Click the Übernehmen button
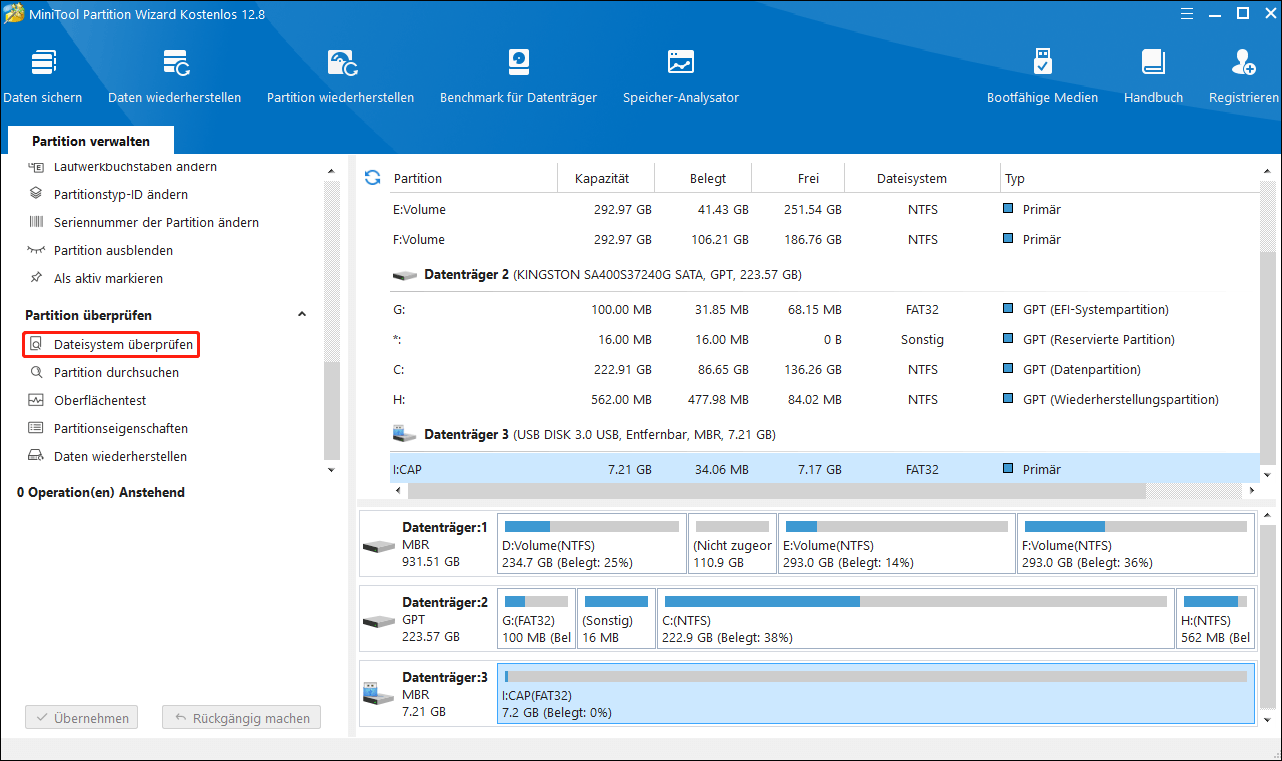Screen dimensions: 1282x761 click(x=81, y=718)
